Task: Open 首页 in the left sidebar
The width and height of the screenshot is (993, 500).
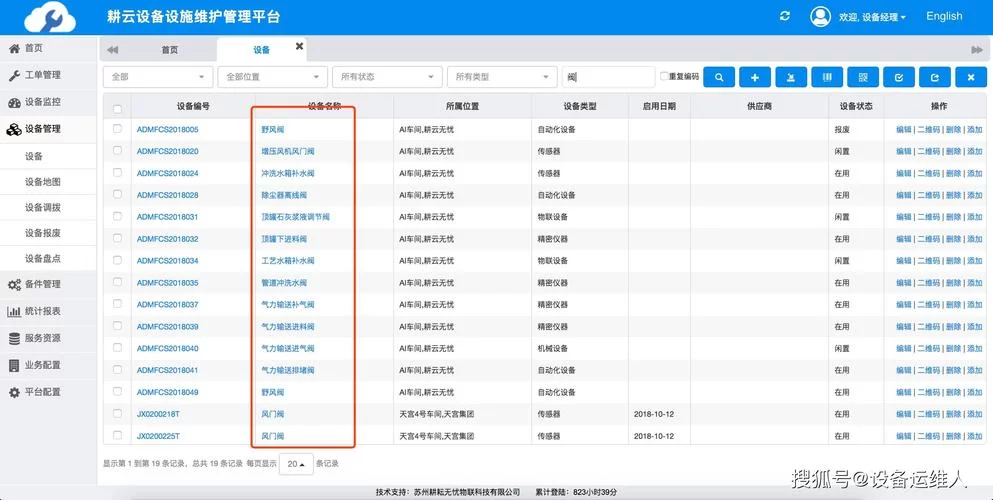Action: point(48,48)
